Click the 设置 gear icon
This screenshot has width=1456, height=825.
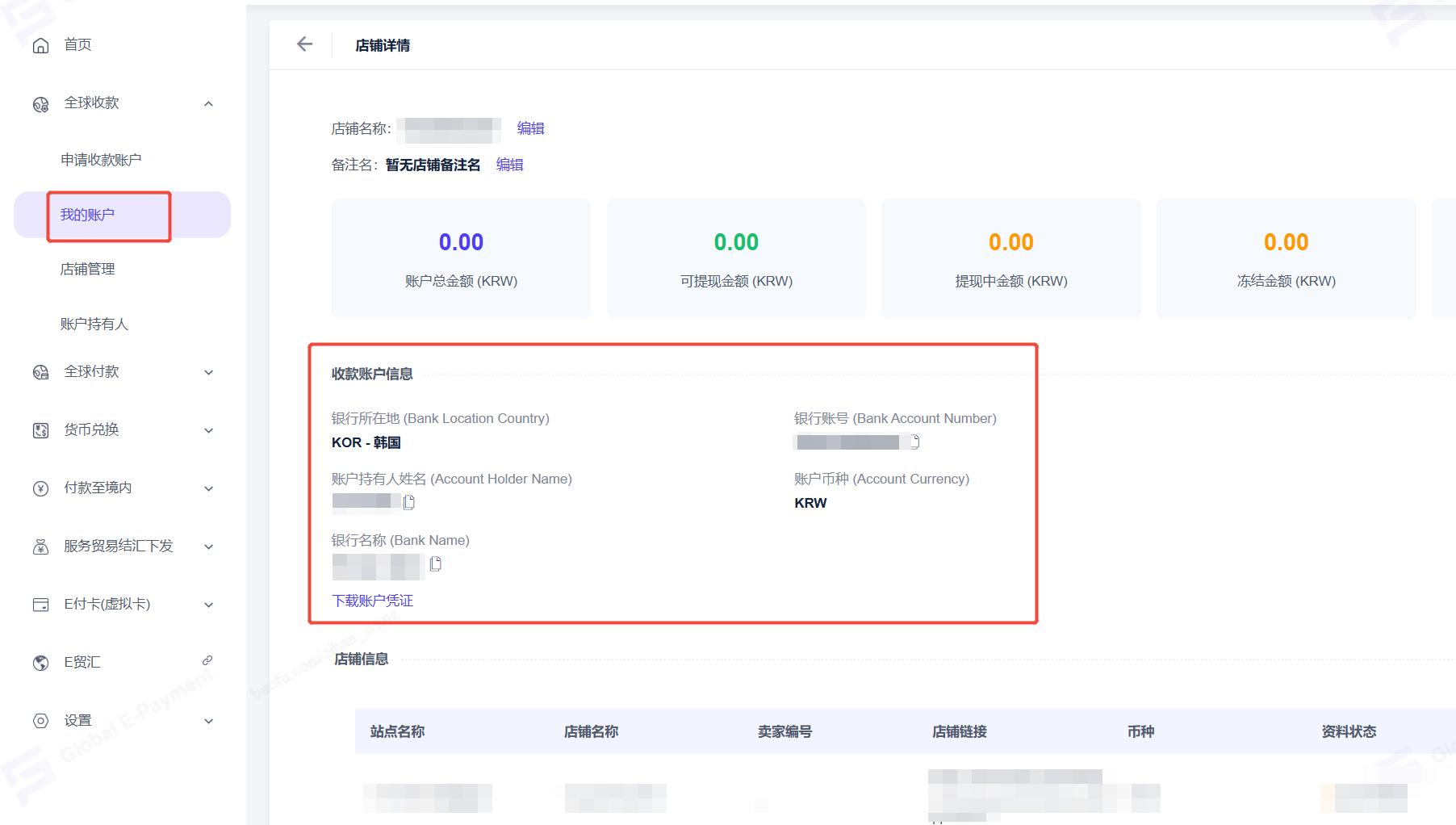click(x=40, y=721)
